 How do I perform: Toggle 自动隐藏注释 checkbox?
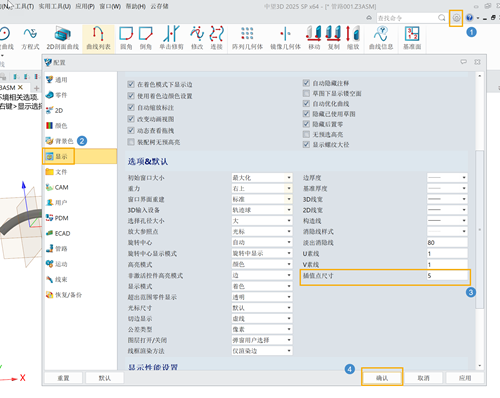306,83
